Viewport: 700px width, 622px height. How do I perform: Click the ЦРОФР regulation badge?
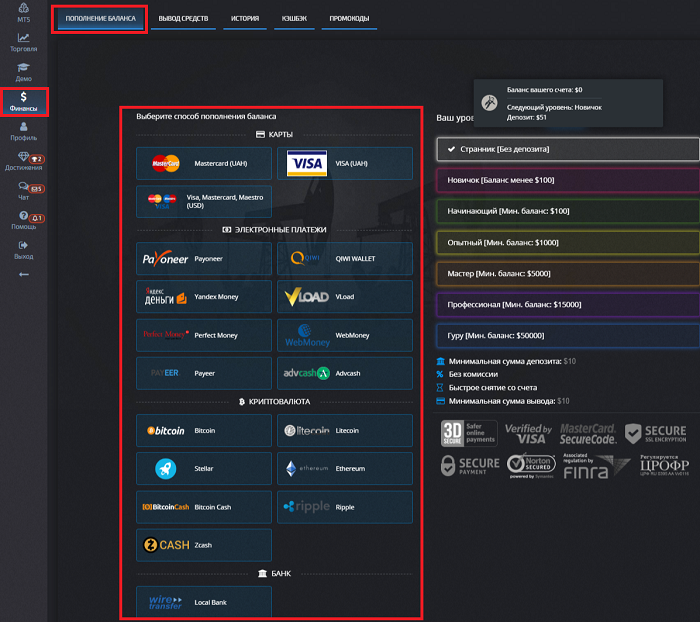point(665,465)
